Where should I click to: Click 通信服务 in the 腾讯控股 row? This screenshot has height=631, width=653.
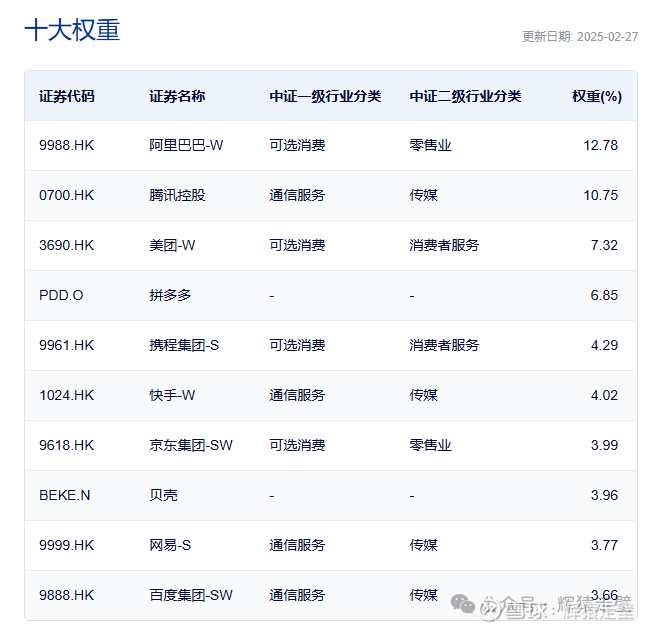click(297, 195)
